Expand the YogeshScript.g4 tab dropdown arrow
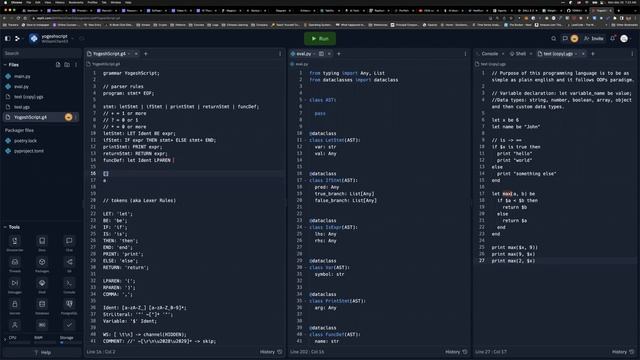The image size is (640, 360). [129, 53]
